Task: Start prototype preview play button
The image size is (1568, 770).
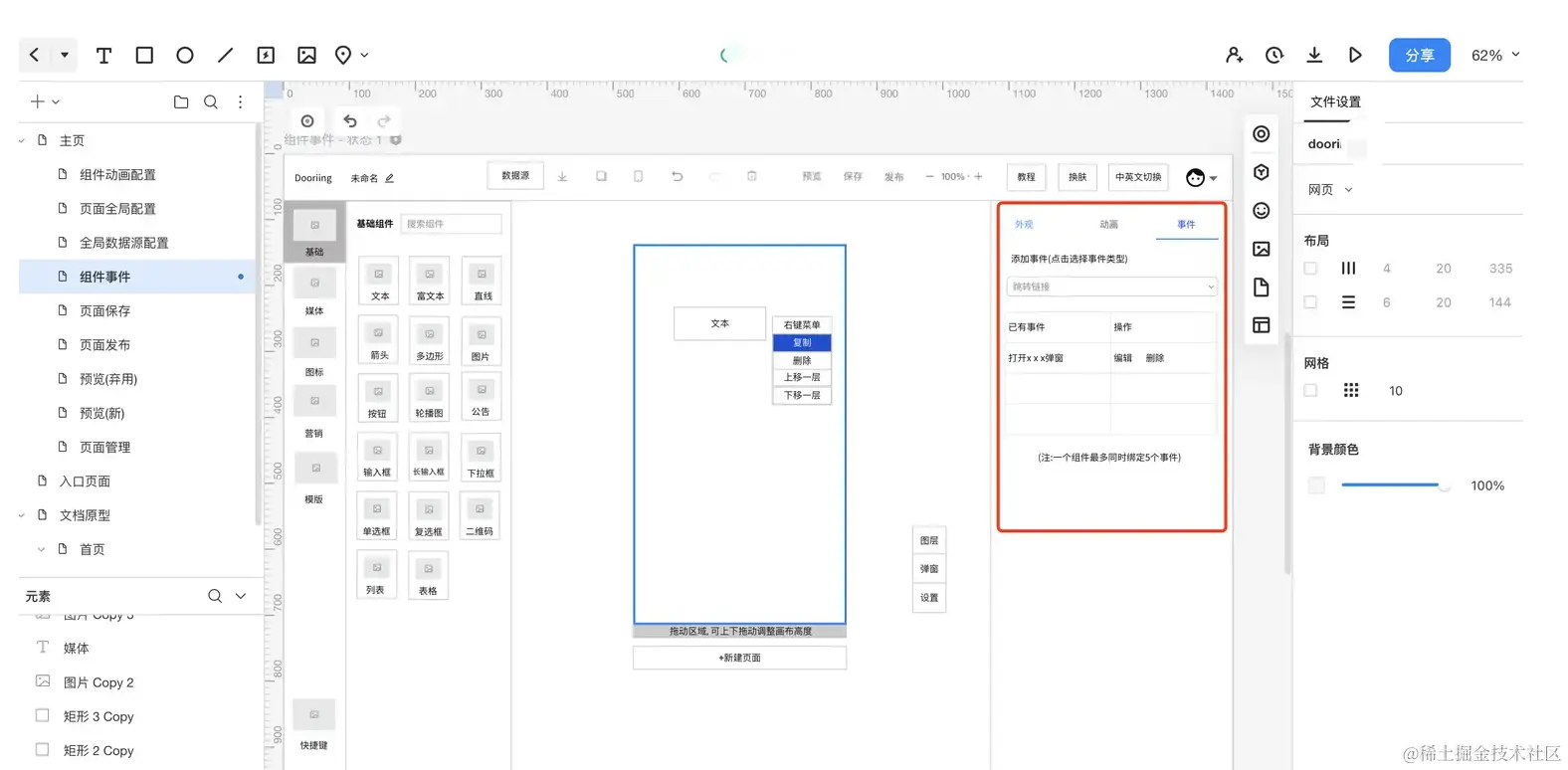Action: [1355, 56]
